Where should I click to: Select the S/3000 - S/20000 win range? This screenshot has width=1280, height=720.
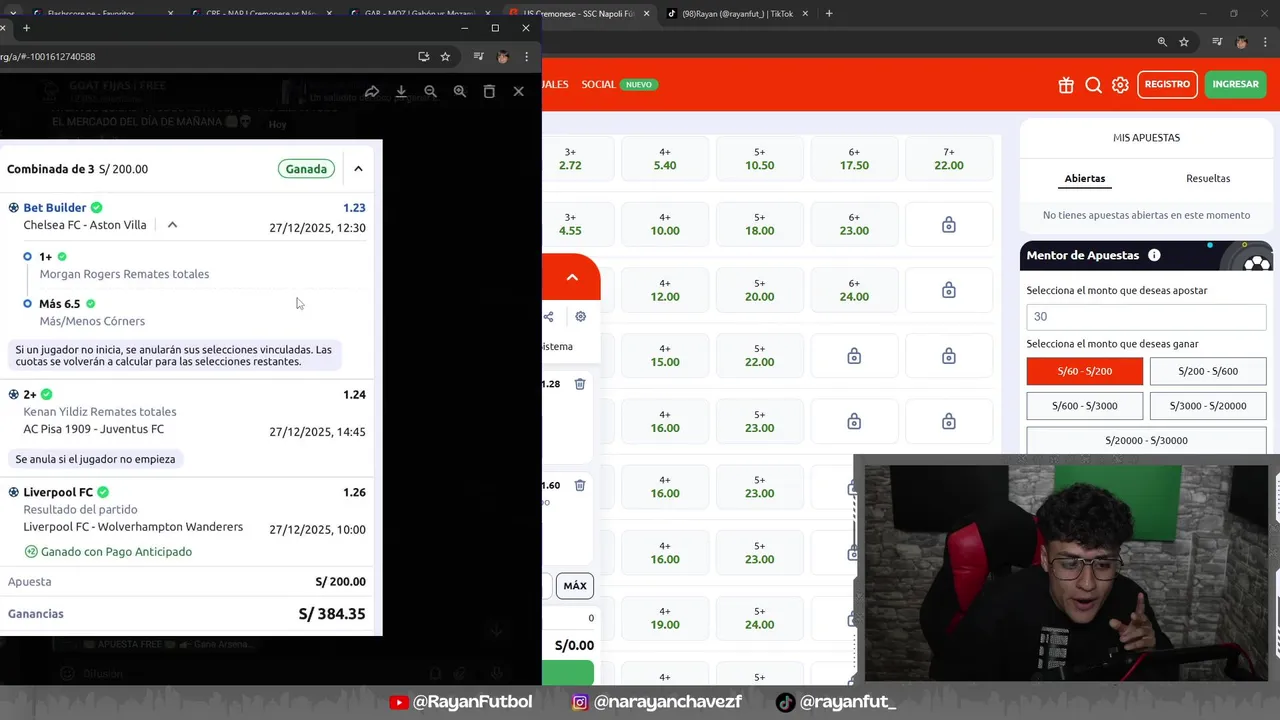1208,406
